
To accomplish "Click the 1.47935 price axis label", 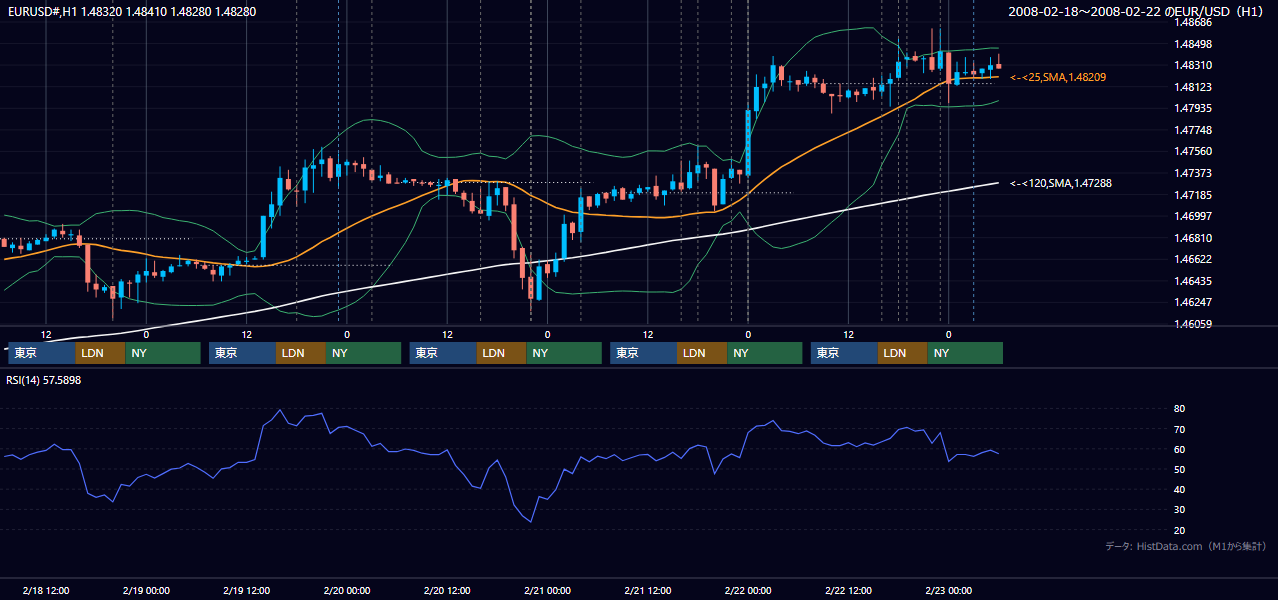I will coord(1192,108).
